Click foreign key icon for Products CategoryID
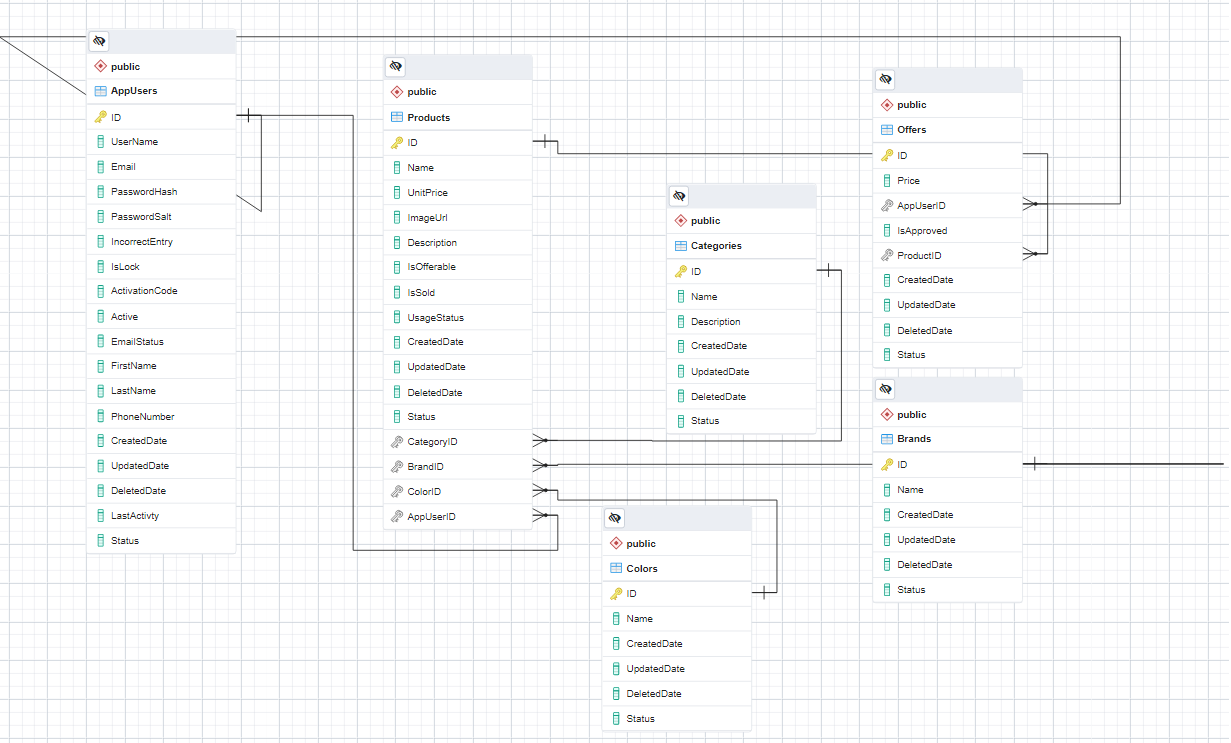The width and height of the screenshot is (1231, 743). click(x=396, y=441)
